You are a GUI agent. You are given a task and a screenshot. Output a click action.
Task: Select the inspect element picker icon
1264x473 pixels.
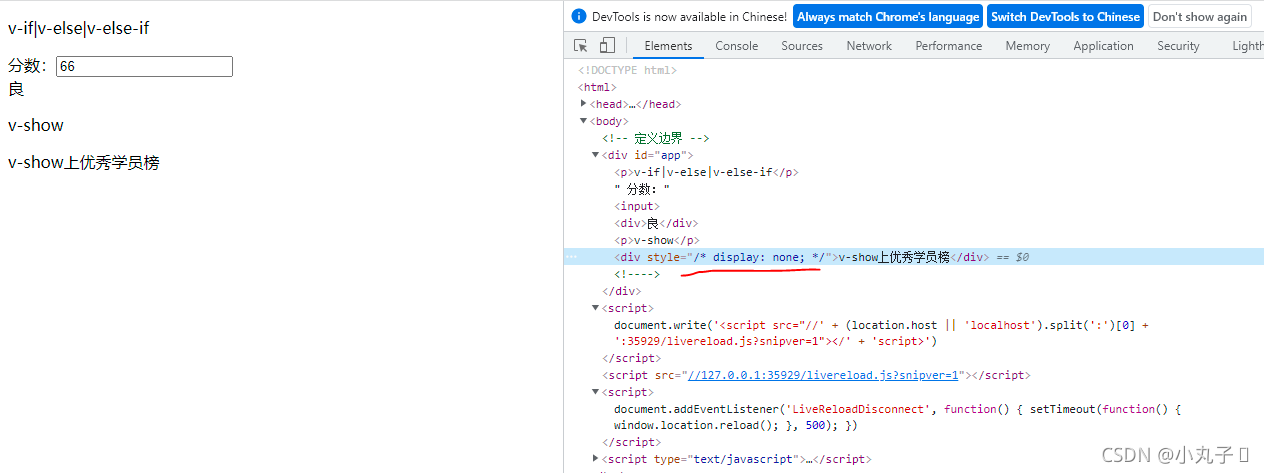coord(581,46)
